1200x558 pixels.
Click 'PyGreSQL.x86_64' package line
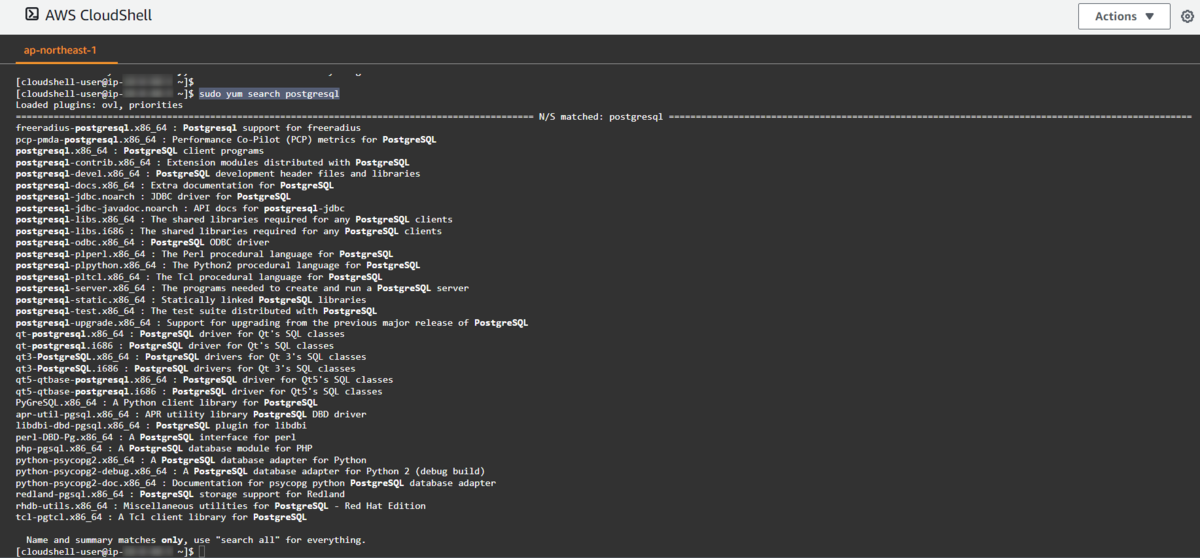pos(167,402)
